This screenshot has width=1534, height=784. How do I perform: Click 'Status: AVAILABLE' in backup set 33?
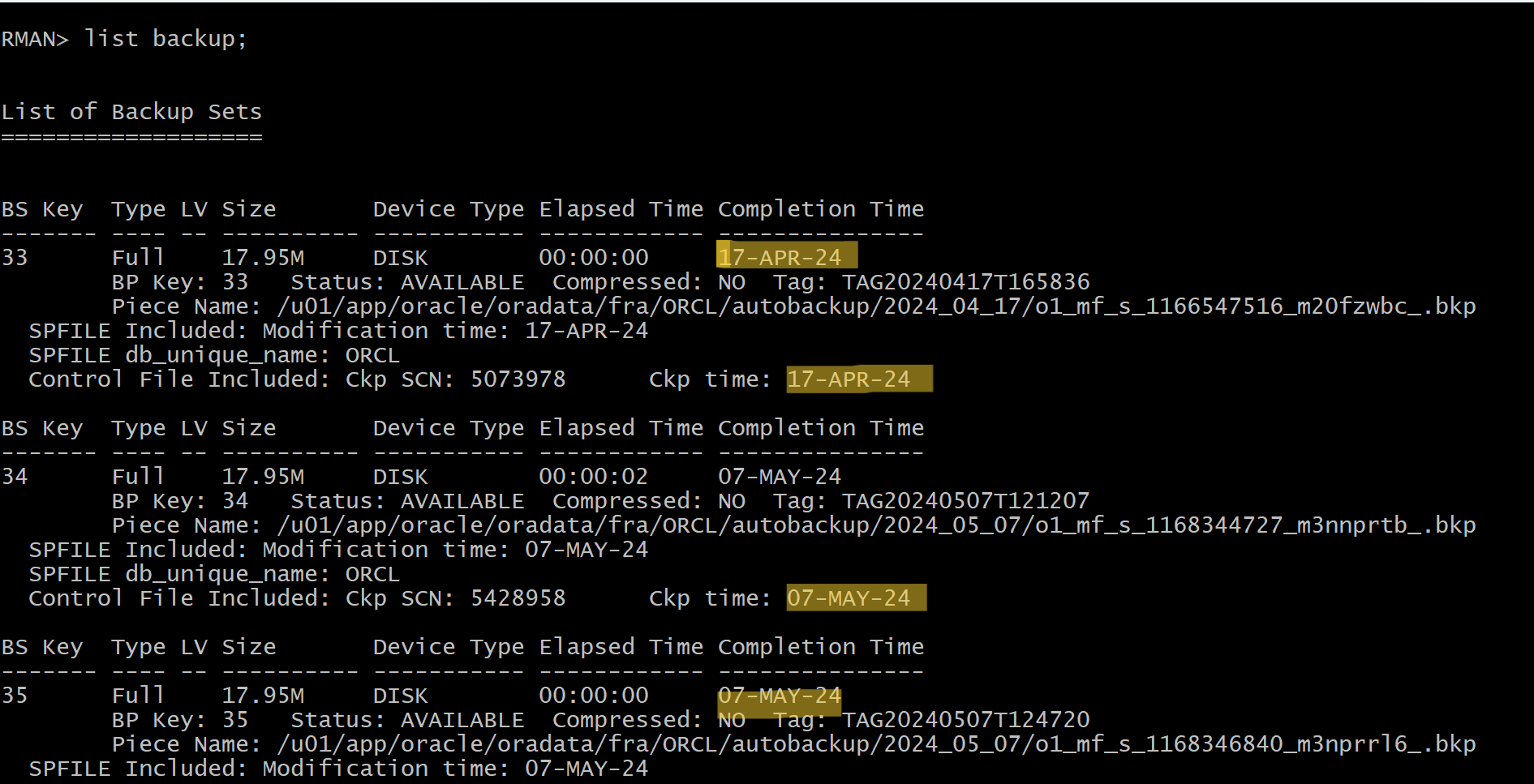[408, 282]
